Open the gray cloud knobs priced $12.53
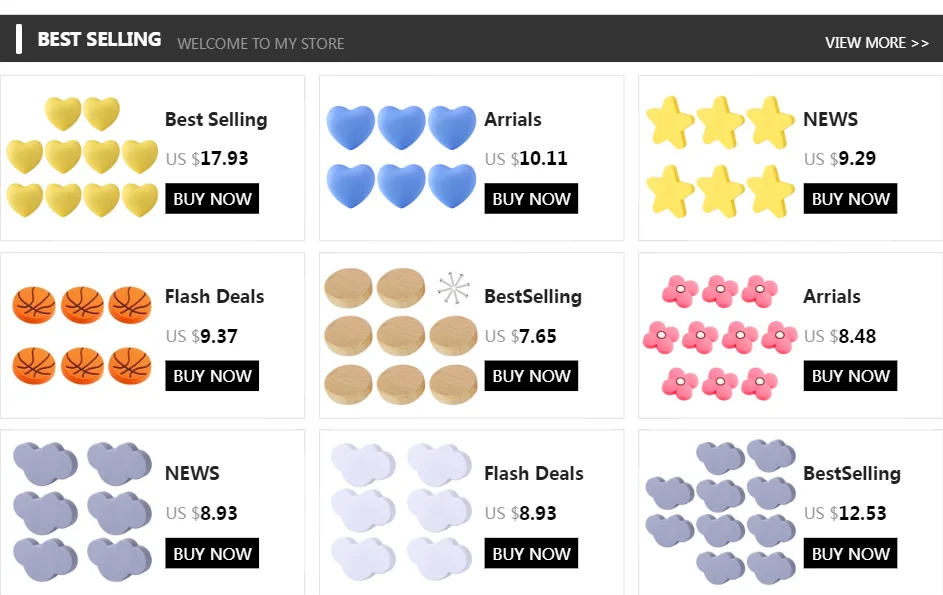This screenshot has width=943, height=595. coord(720,512)
